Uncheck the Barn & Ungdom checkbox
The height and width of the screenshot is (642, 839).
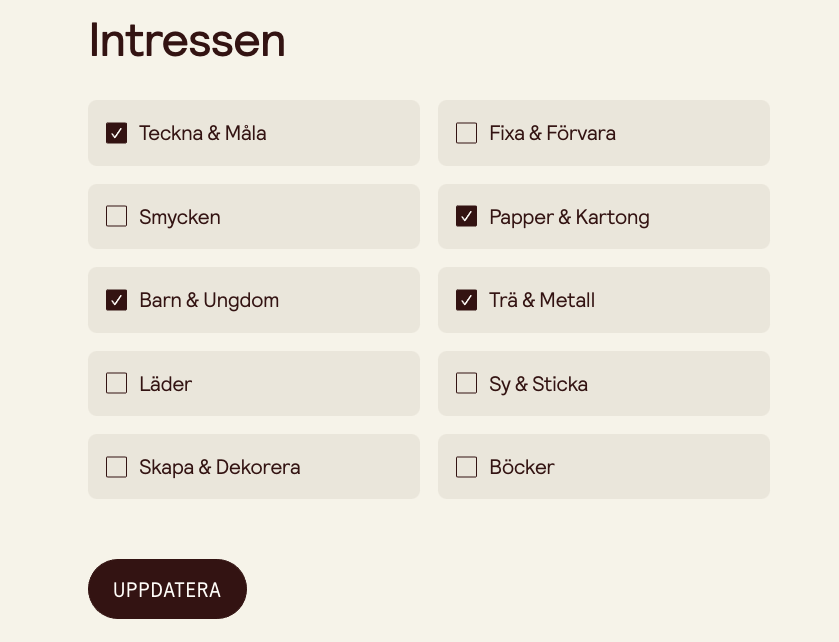pos(117,300)
